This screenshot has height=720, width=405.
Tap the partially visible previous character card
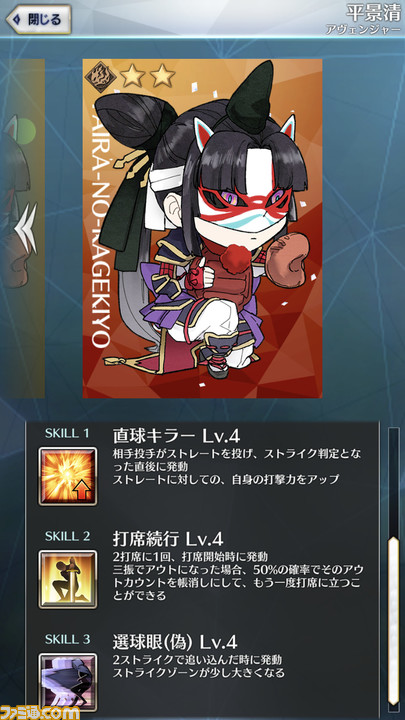pyautogui.click(x=22, y=228)
